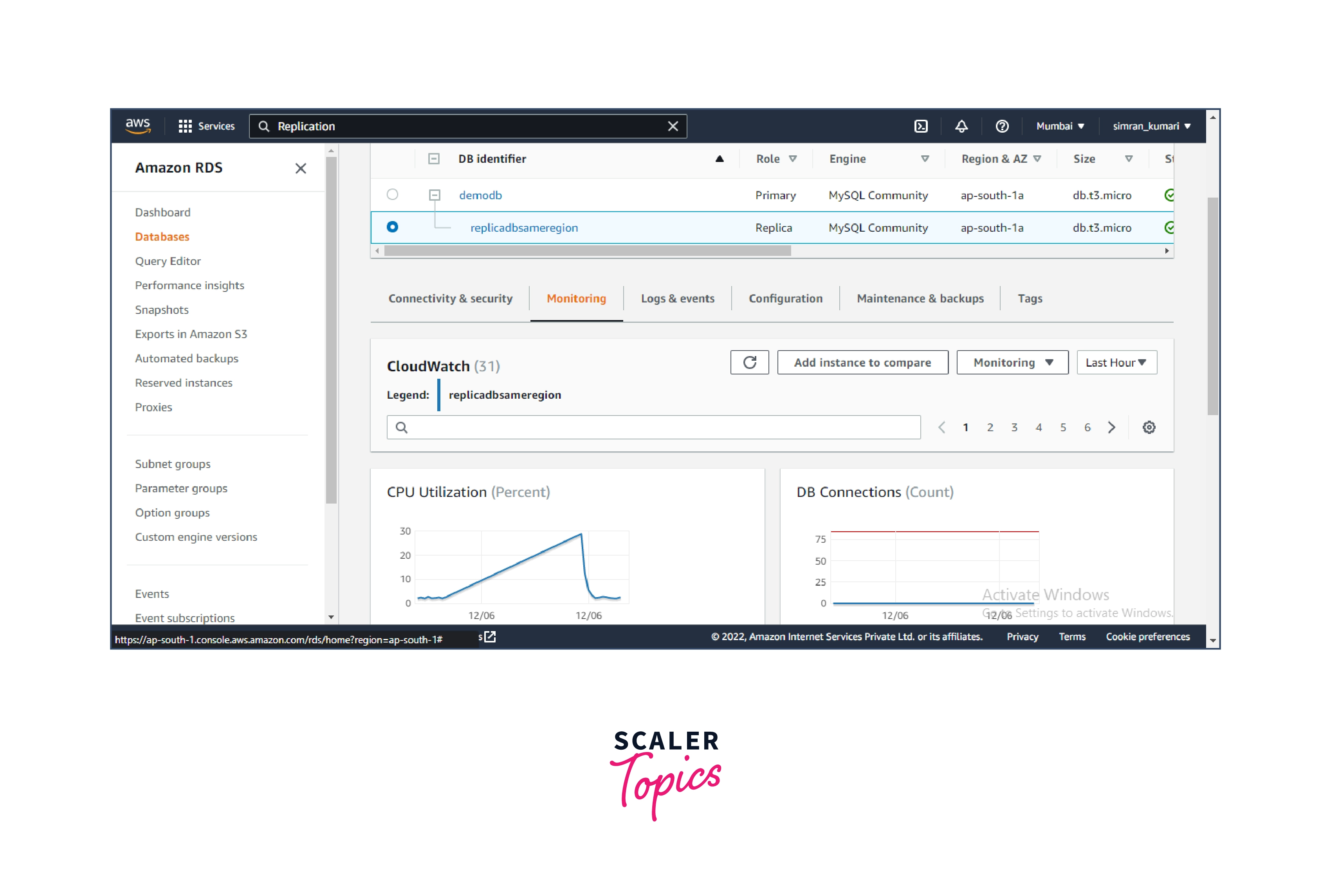Image resolution: width=1331 pixels, height=896 pixels.
Task: Collapse the demodb tree row
Action: pos(435,195)
